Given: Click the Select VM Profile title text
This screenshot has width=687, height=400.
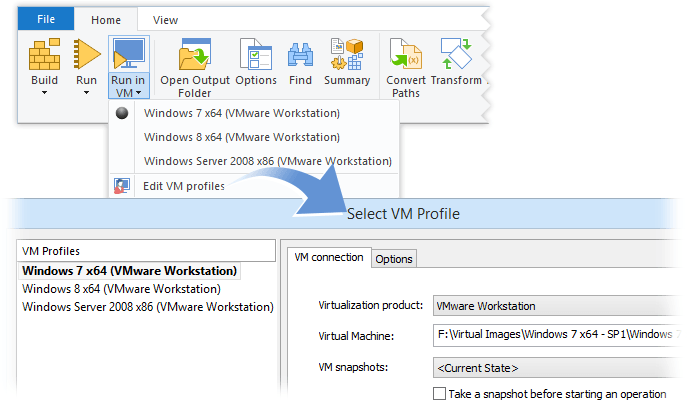Looking at the screenshot, I should click(404, 214).
